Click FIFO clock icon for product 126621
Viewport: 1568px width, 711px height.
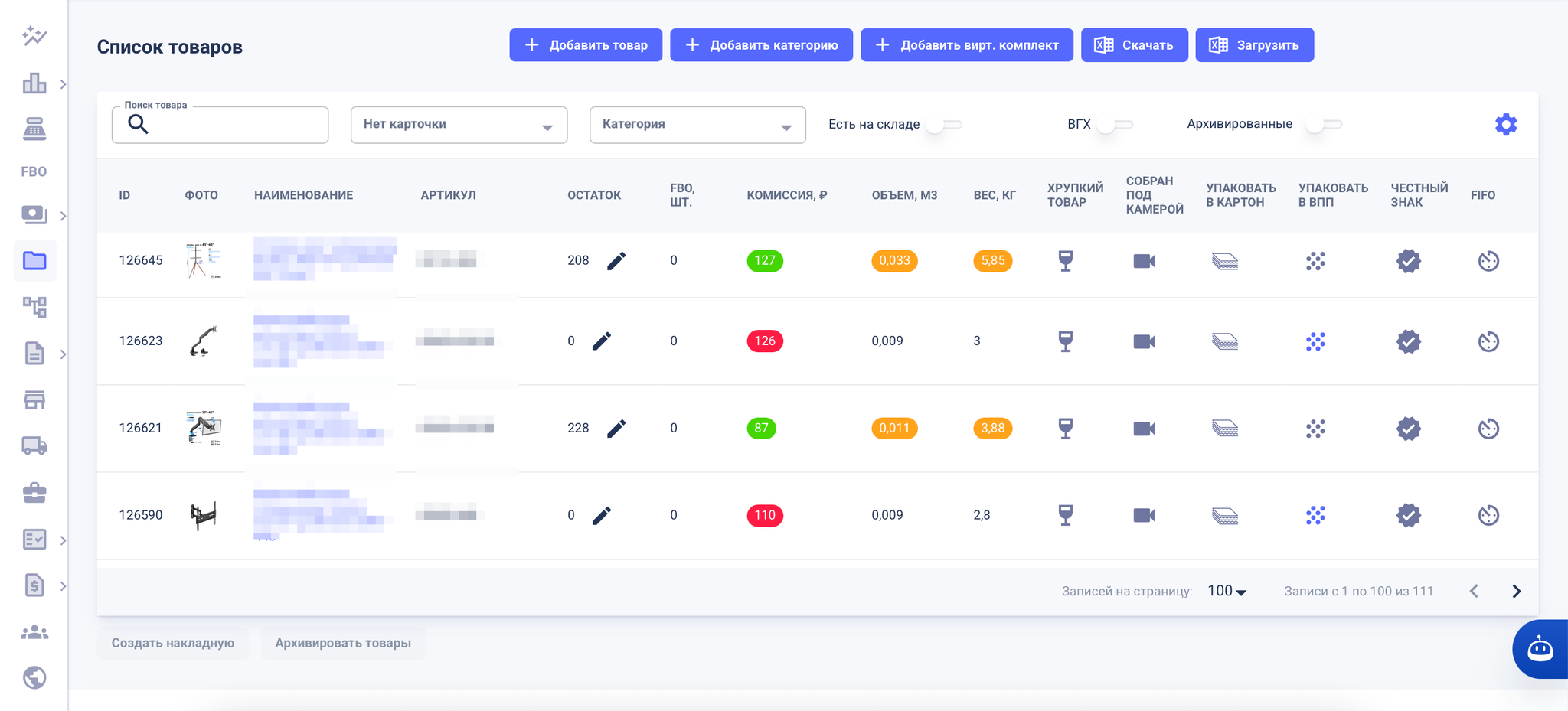coord(1488,429)
